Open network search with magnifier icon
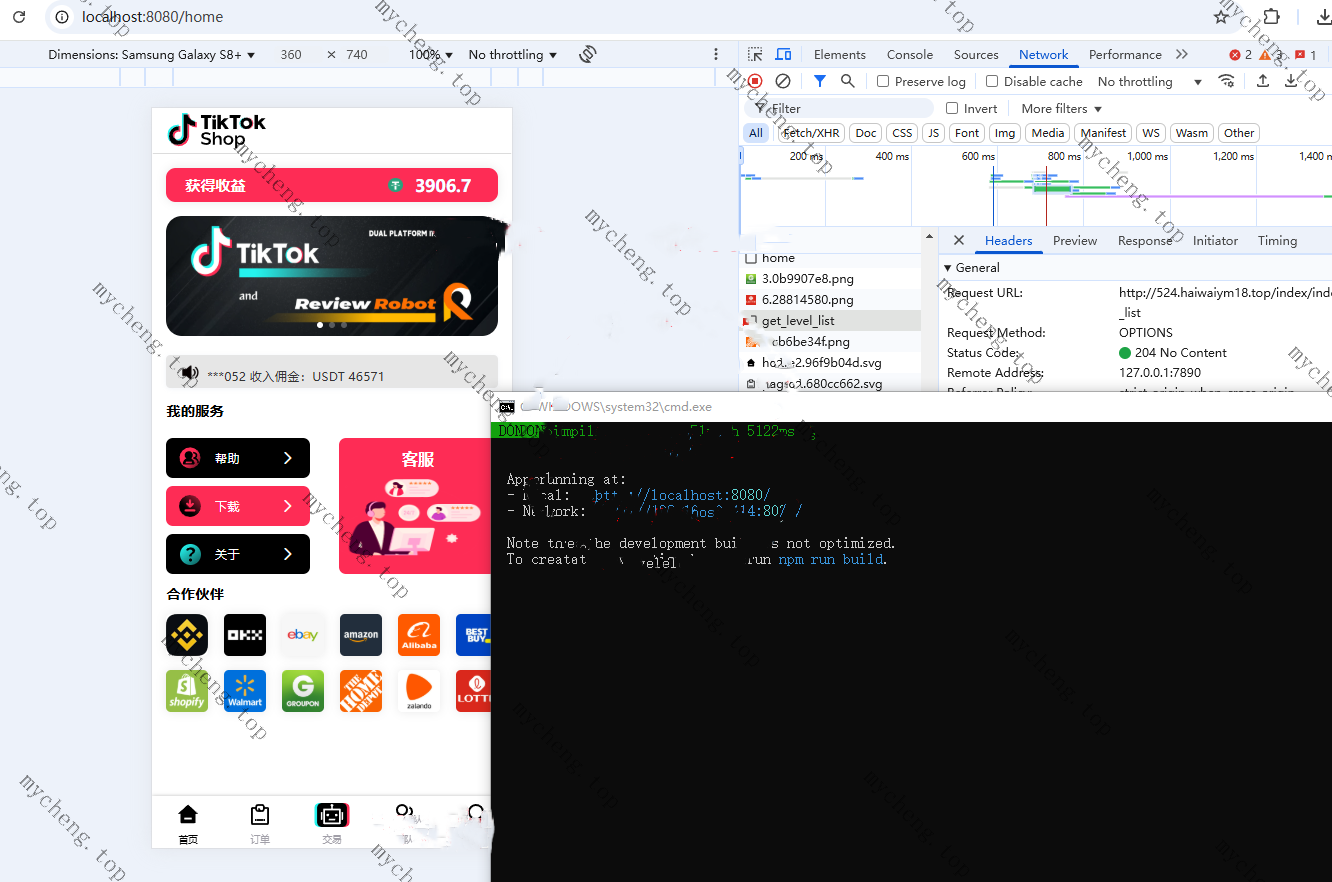 848,81
